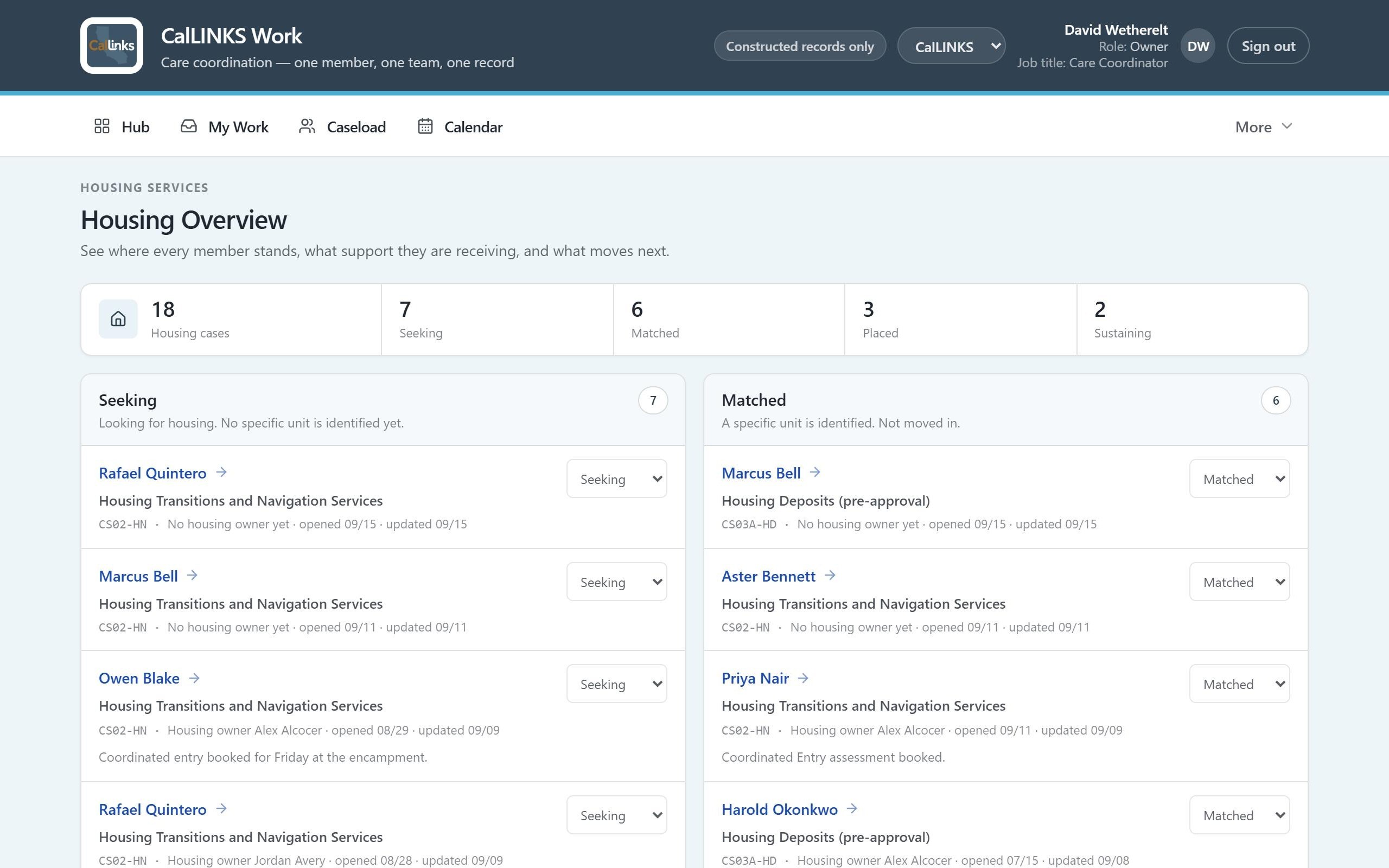The height and width of the screenshot is (868, 1389).
Task: Click the 3 Placed summary stat
Action: point(960,319)
